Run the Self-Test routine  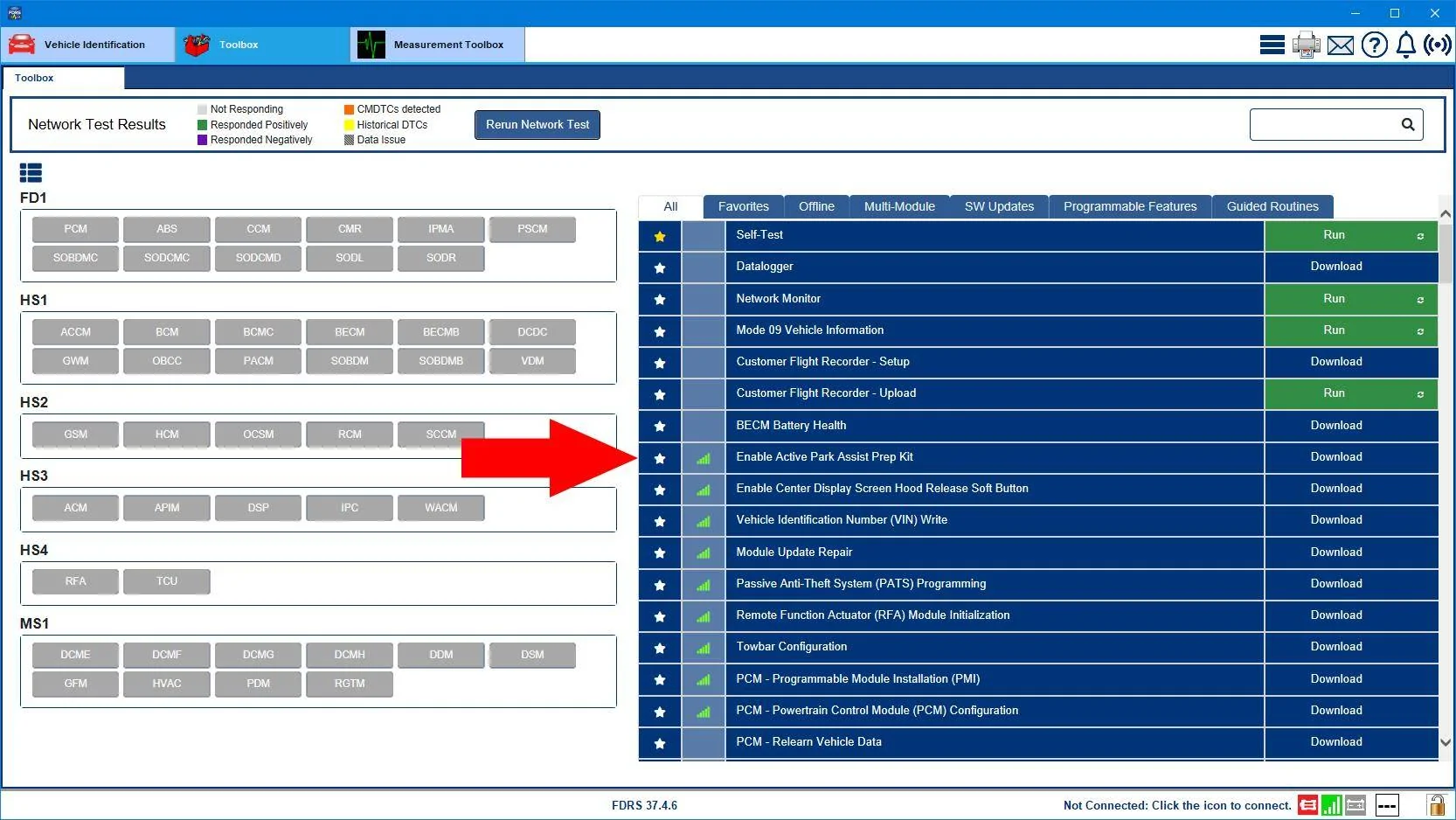point(1351,235)
